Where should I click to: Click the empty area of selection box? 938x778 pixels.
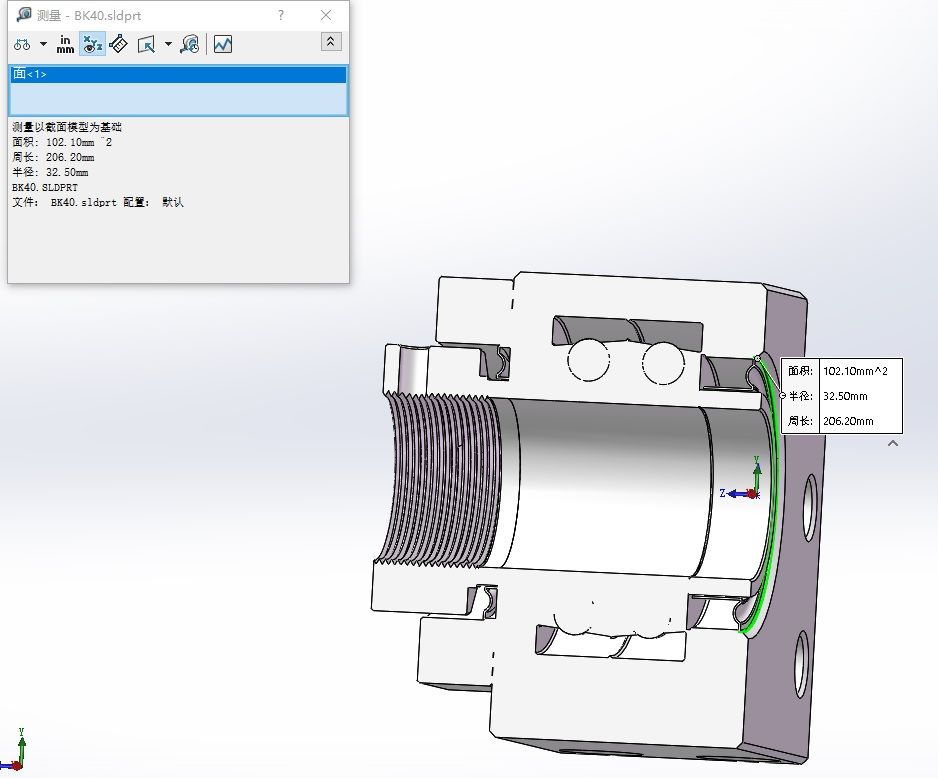[178, 99]
